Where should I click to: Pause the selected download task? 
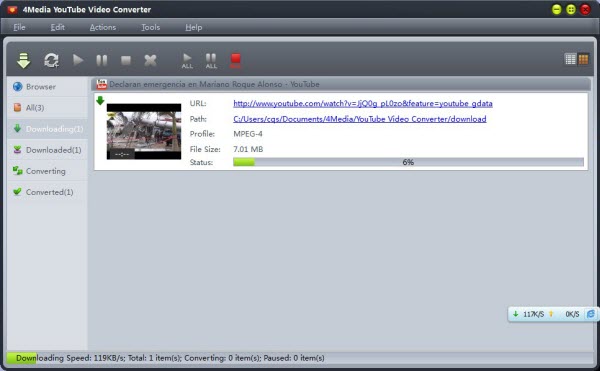[x=102, y=60]
